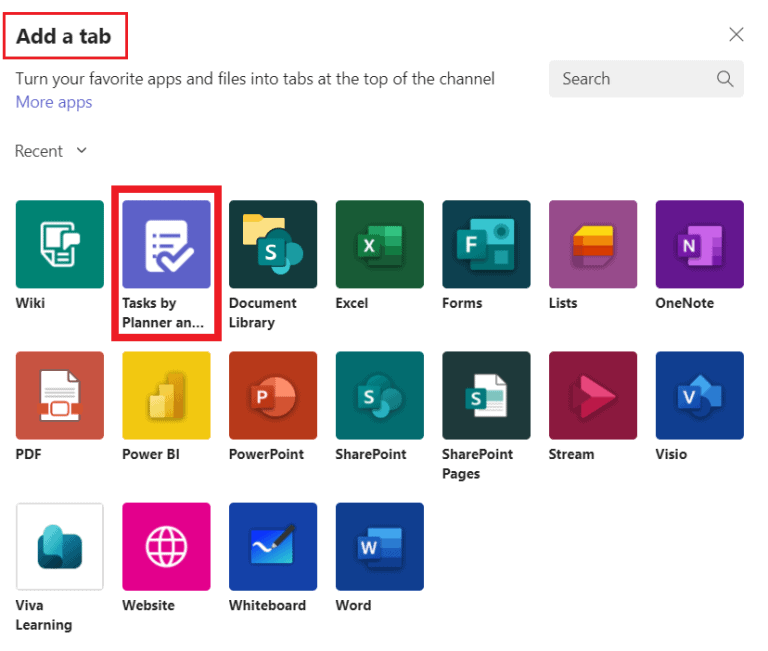Select the Wiki app icon

60,244
